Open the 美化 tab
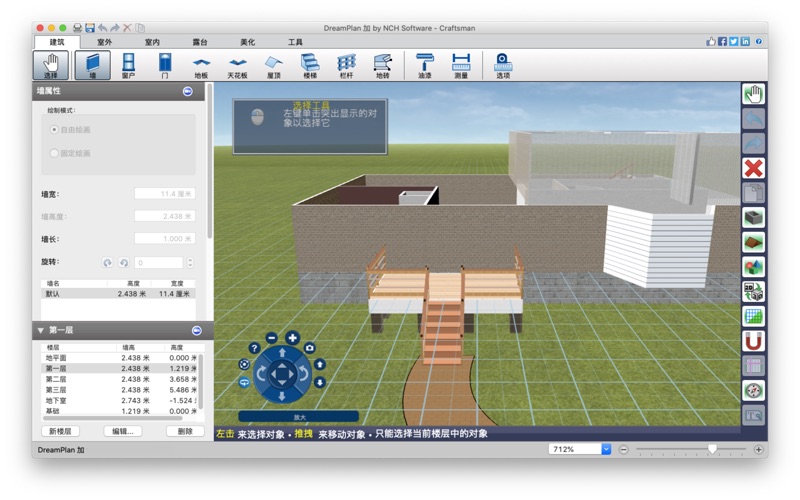 pos(247,42)
